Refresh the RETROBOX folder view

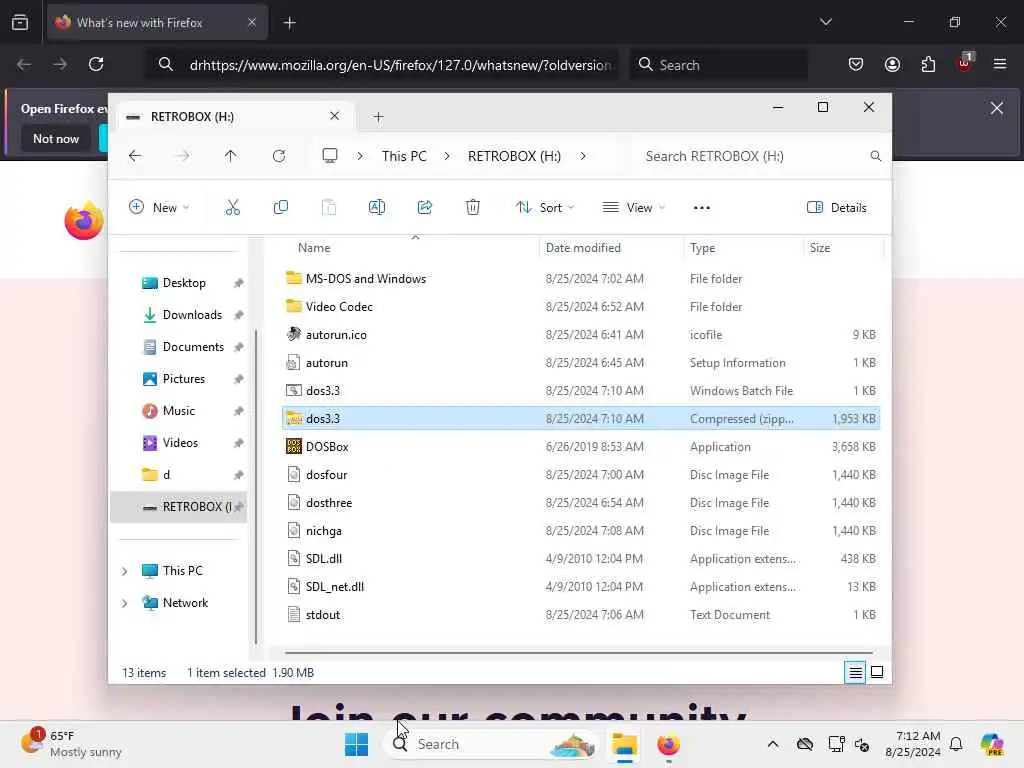pyautogui.click(x=279, y=156)
